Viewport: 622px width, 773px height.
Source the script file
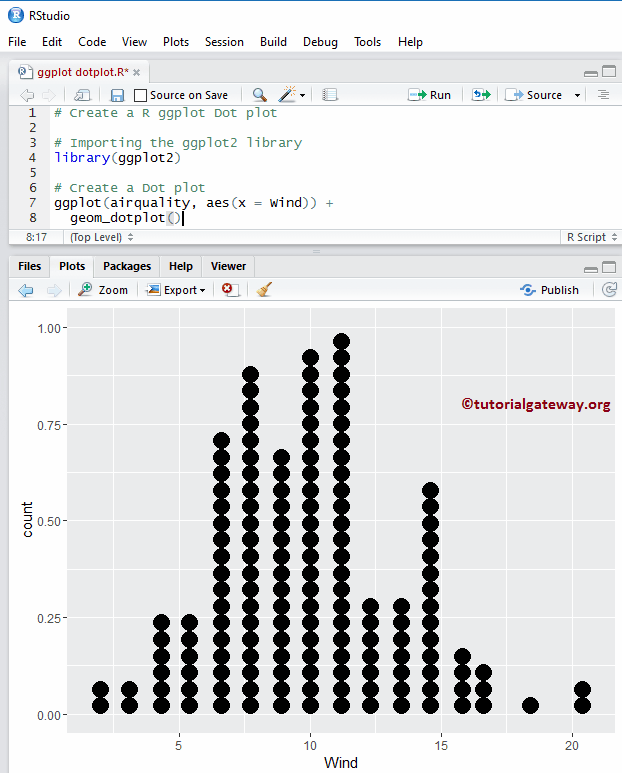click(534, 95)
